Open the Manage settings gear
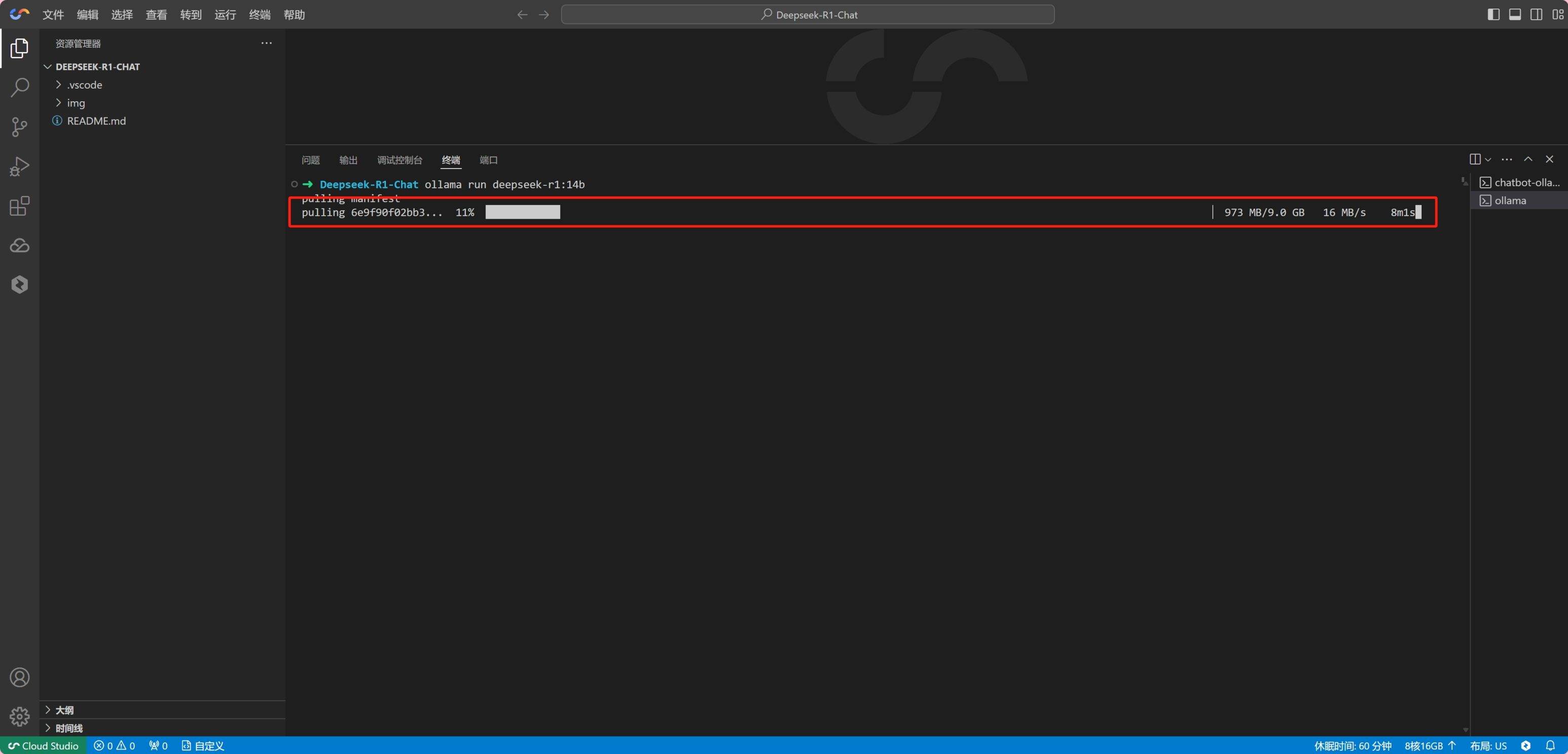This screenshot has height=754, width=1568. (x=19, y=716)
